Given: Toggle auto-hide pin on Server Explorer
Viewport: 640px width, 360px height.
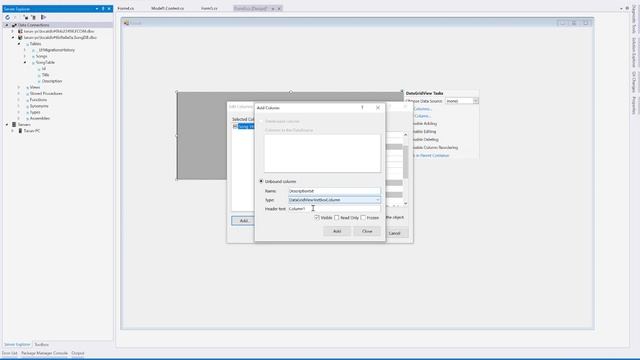Looking at the screenshot, I should 103,9.
